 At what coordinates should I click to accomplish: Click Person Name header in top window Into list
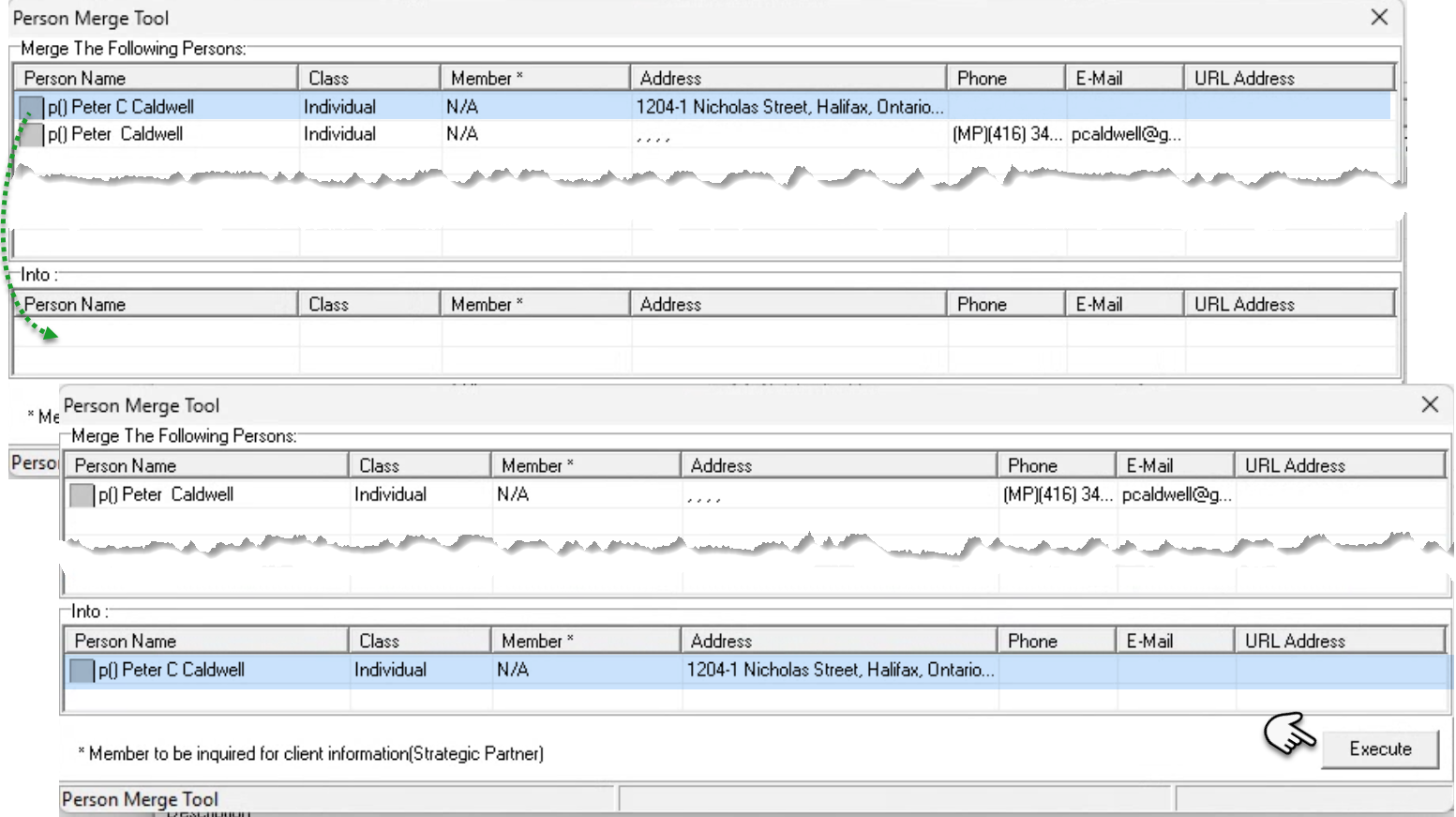click(x=156, y=304)
